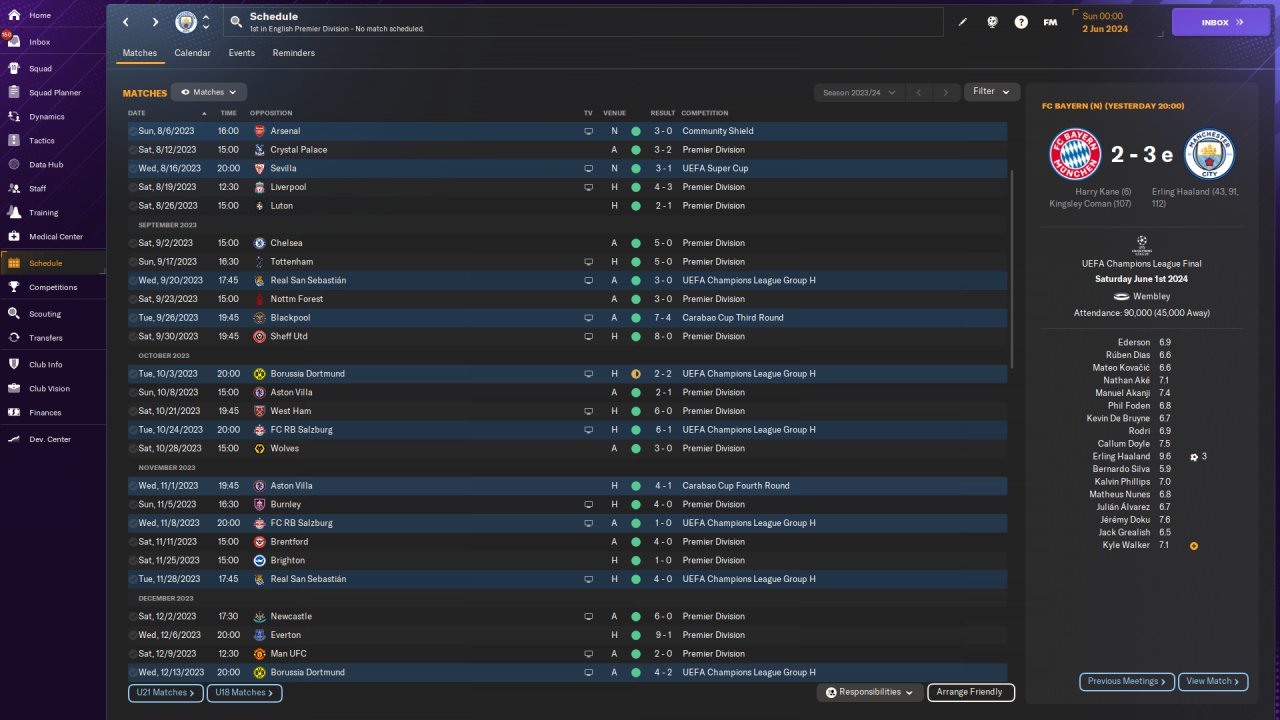1280x720 pixels.
Task: Open Club Vision in the sidebar
Action: [x=52, y=389]
